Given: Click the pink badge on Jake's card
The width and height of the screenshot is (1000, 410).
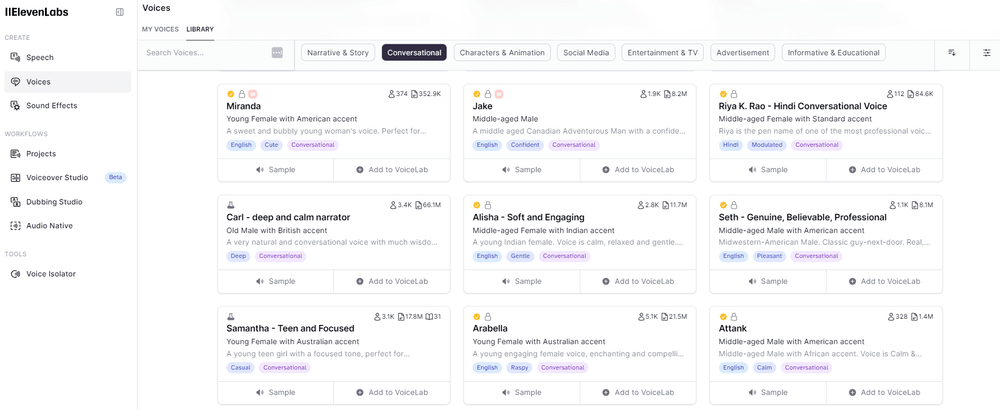Looking at the screenshot, I should [x=499, y=94].
